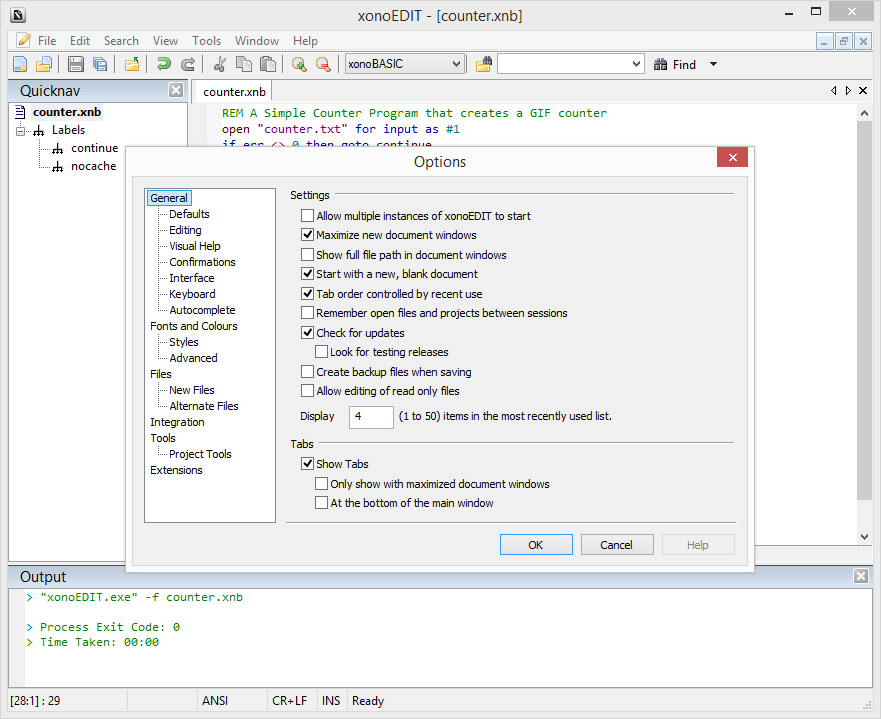
Task: Click OK in the Options dialog
Action: [x=536, y=544]
